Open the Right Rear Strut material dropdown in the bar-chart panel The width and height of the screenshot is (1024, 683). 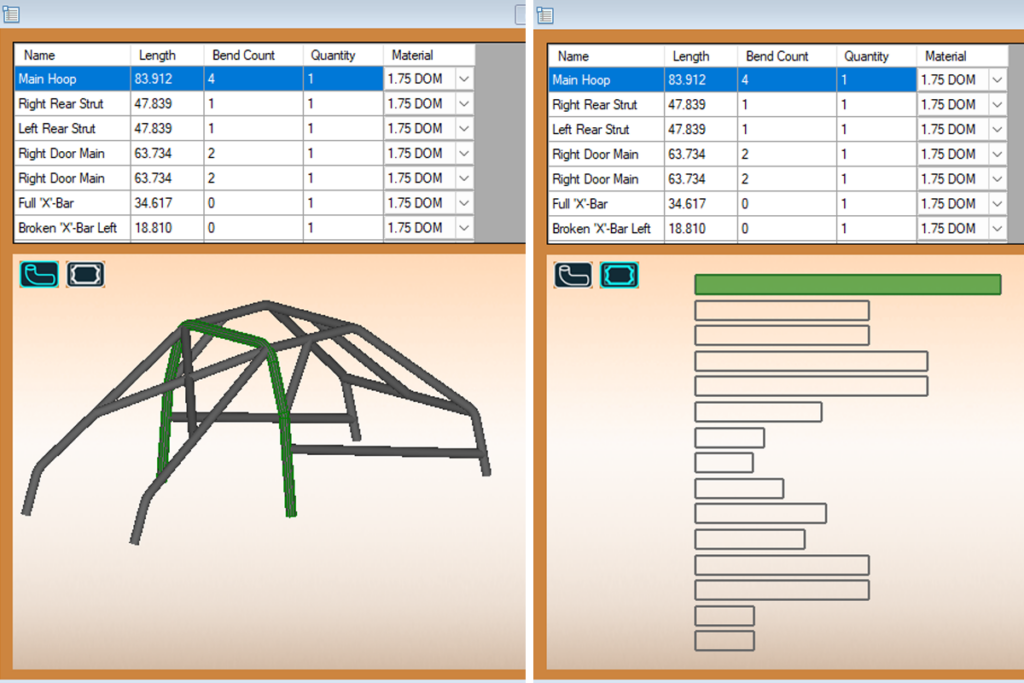[x=997, y=104]
